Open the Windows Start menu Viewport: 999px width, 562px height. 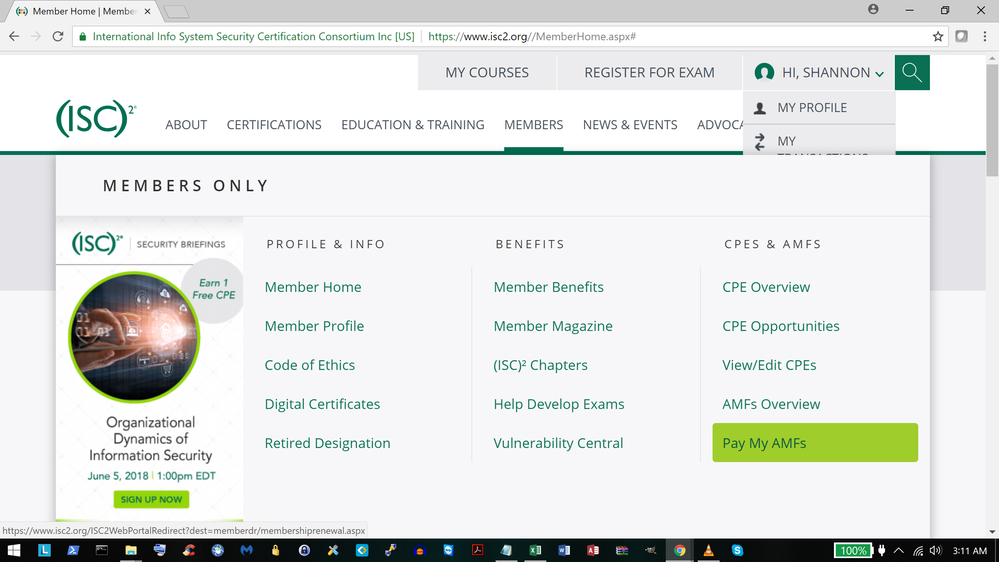pos(14,550)
